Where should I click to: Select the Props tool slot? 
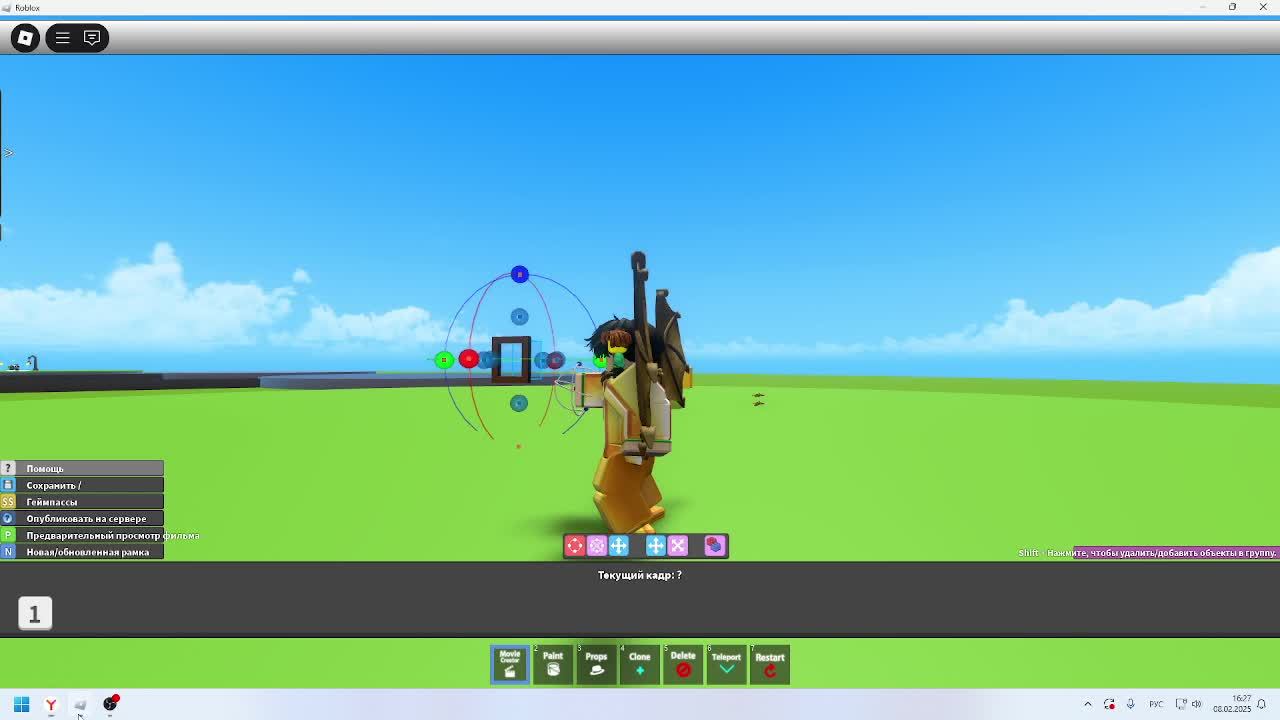[x=596, y=664]
